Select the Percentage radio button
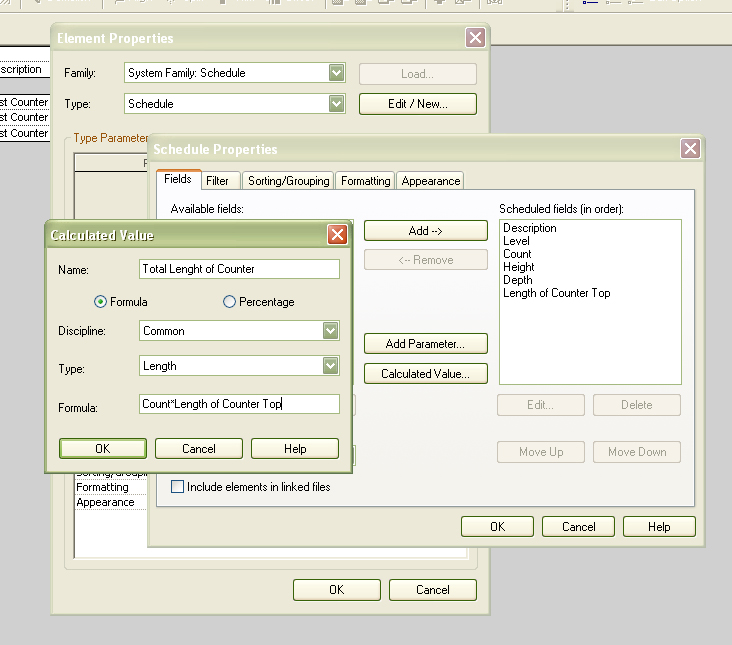732x645 pixels. [x=230, y=301]
